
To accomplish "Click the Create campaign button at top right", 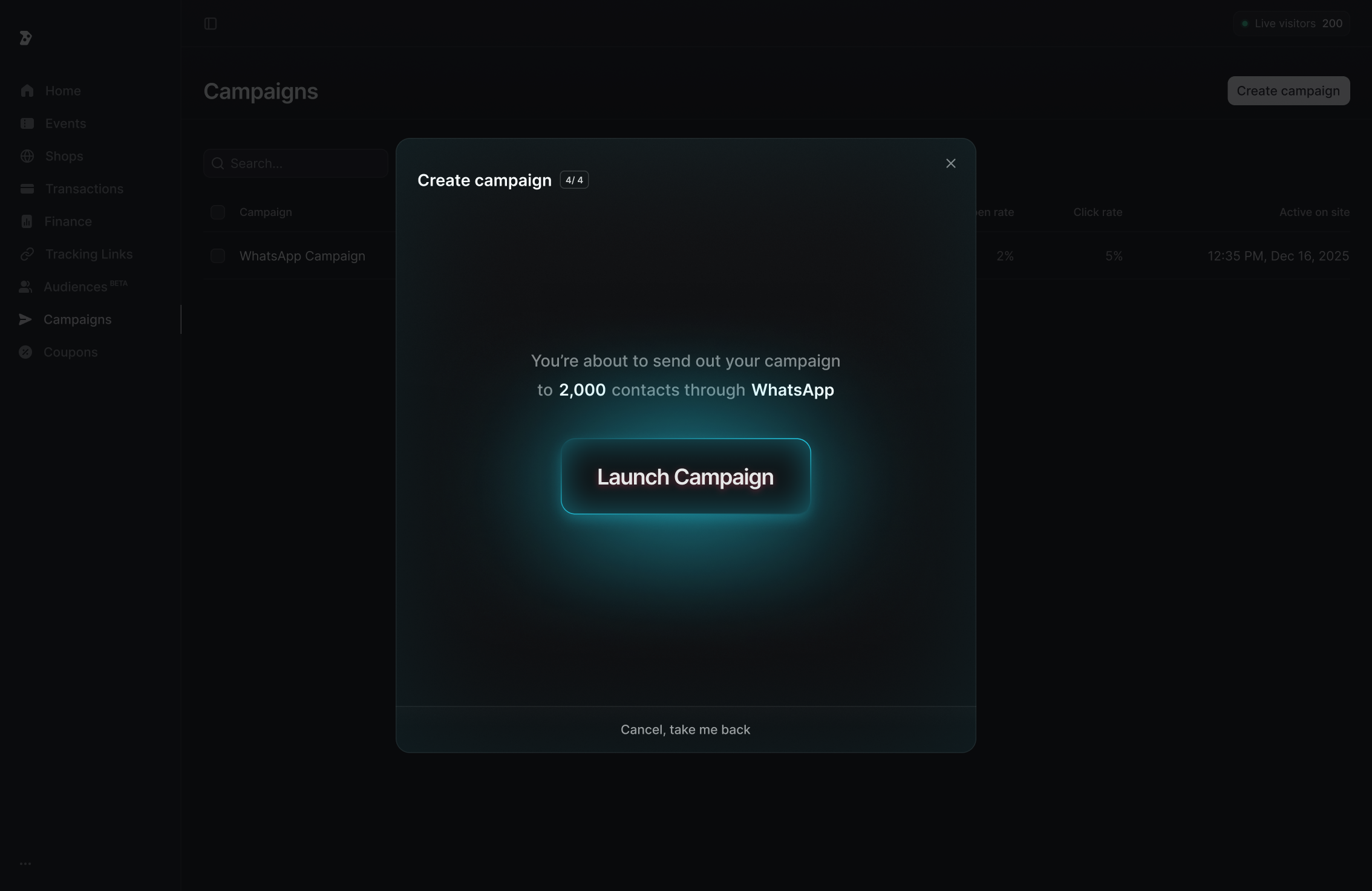I will 1289,91.
